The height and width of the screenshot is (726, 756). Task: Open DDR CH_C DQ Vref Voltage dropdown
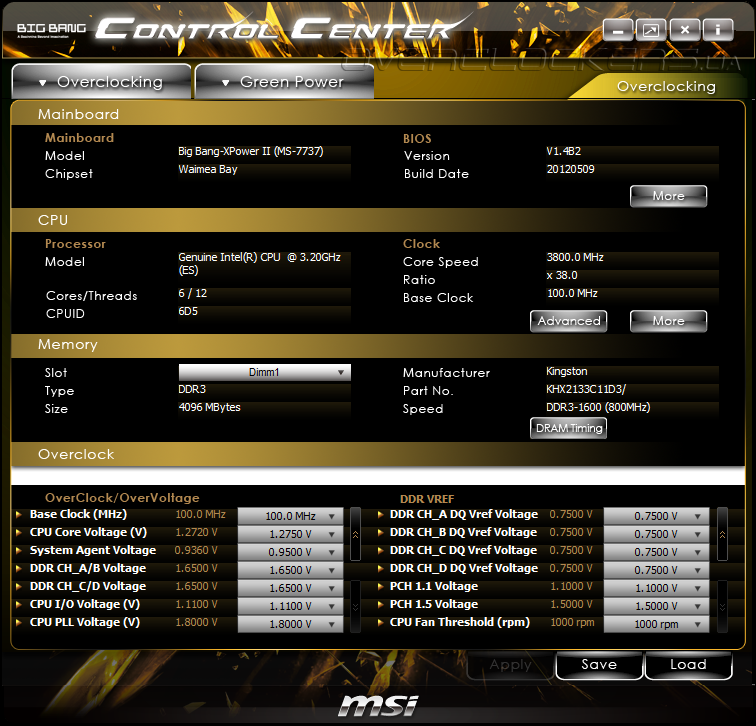(656, 552)
